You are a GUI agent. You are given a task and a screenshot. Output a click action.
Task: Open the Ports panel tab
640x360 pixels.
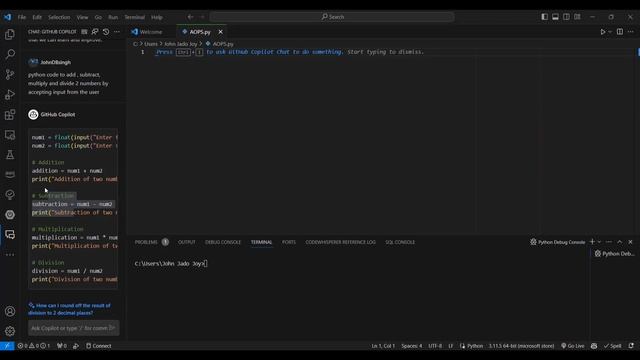point(289,242)
